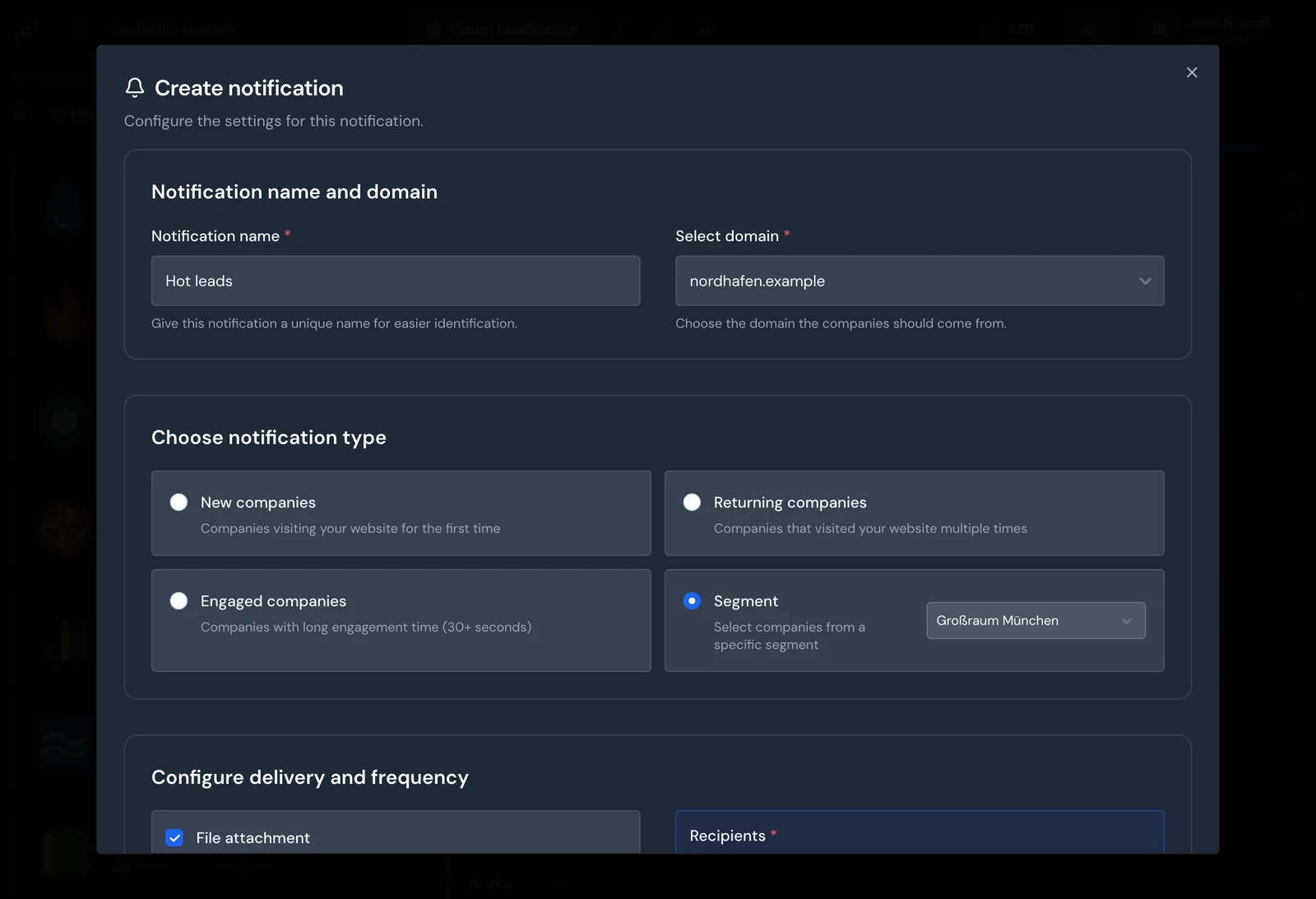Click 'Choose the domain the companies should come from' hint

[x=841, y=323]
